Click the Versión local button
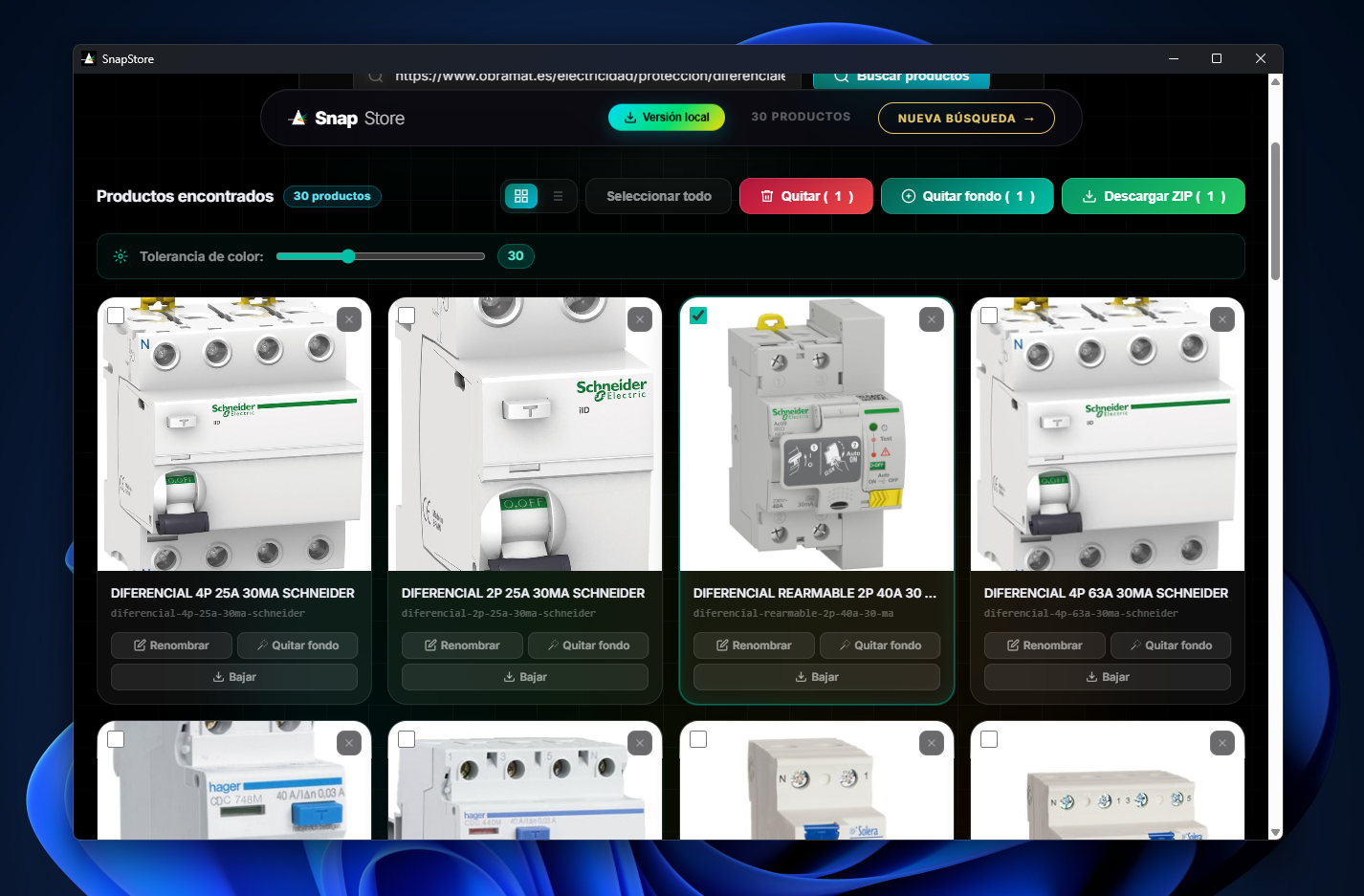1364x896 pixels. 667,118
